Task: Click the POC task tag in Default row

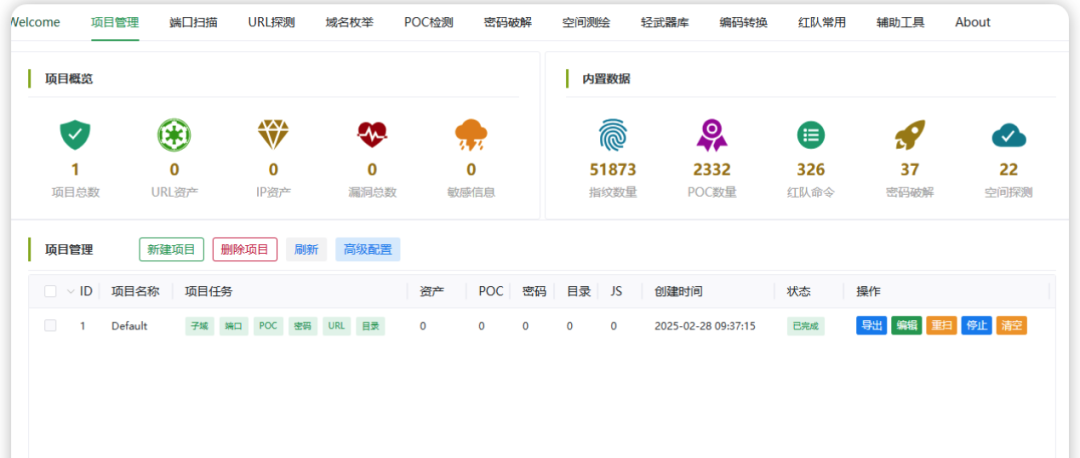Action: coord(269,326)
